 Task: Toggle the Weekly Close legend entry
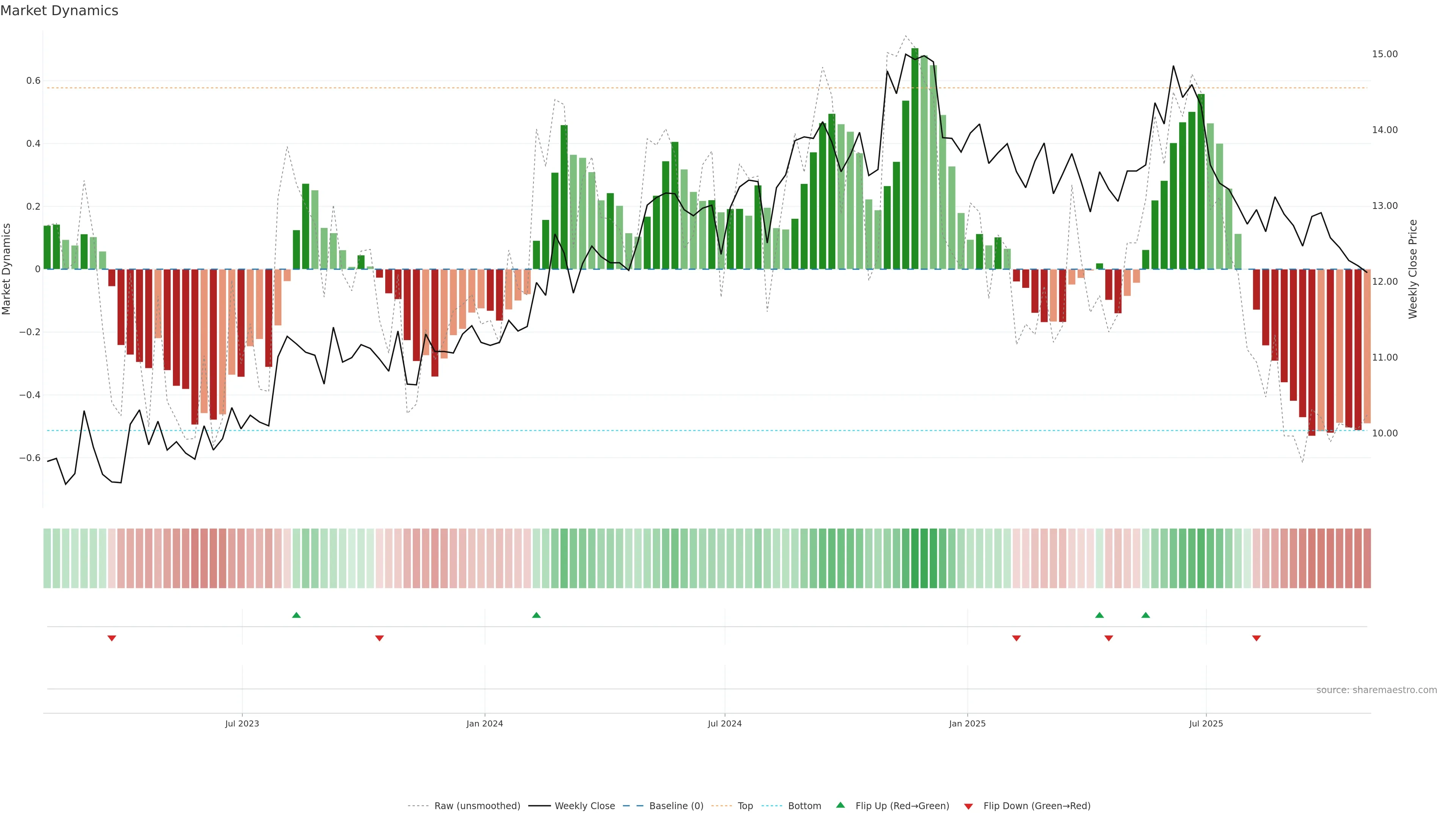click(584, 806)
